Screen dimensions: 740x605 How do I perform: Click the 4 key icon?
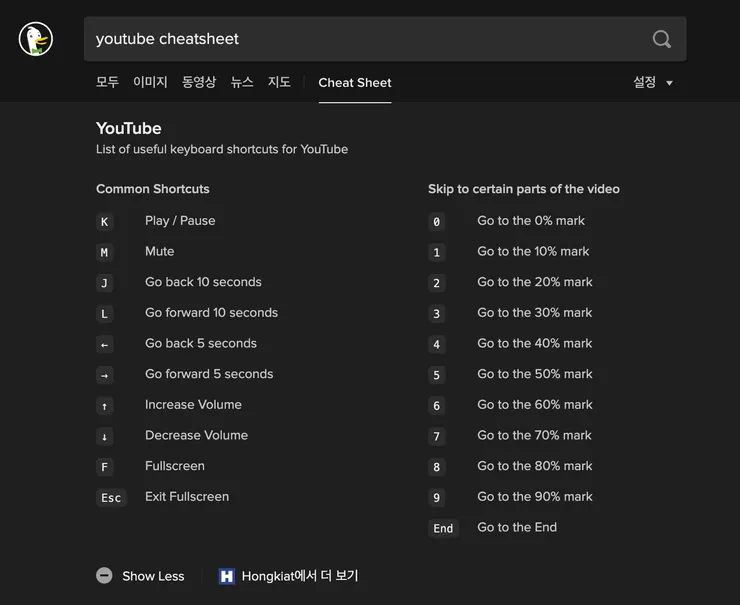pos(437,345)
